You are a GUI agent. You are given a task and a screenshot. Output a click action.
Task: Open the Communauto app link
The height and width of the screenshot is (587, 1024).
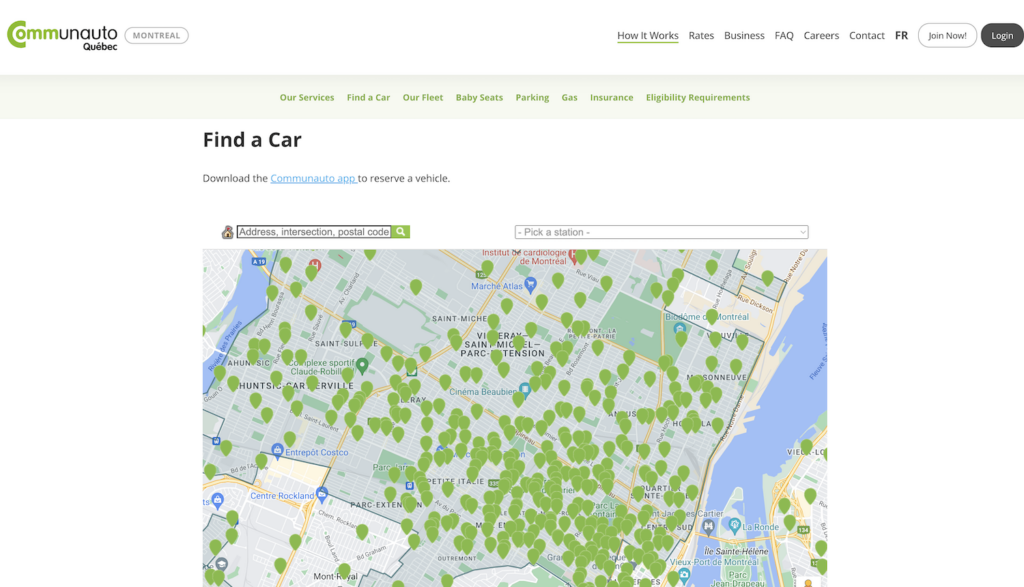pyautogui.click(x=312, y=178)
